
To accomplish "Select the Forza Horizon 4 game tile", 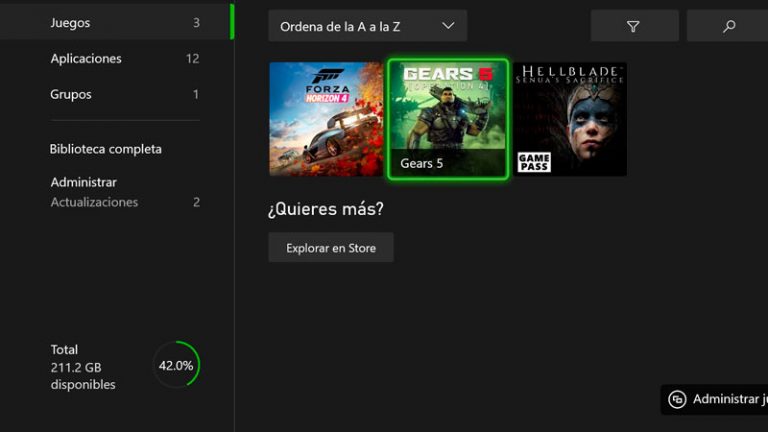I will [x=326, y=119].
